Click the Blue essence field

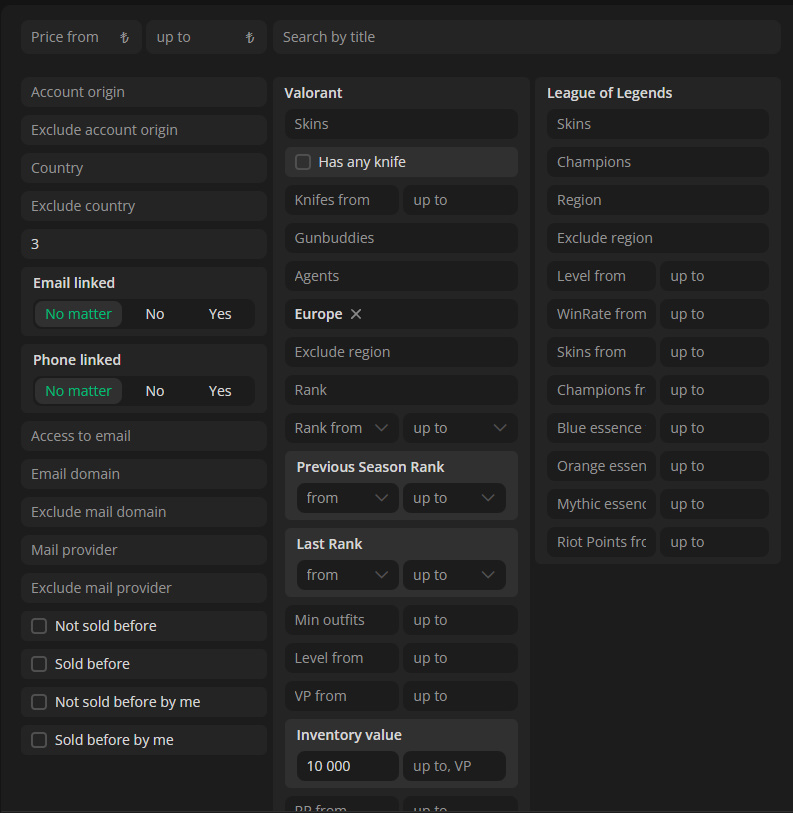click(601, 428)
